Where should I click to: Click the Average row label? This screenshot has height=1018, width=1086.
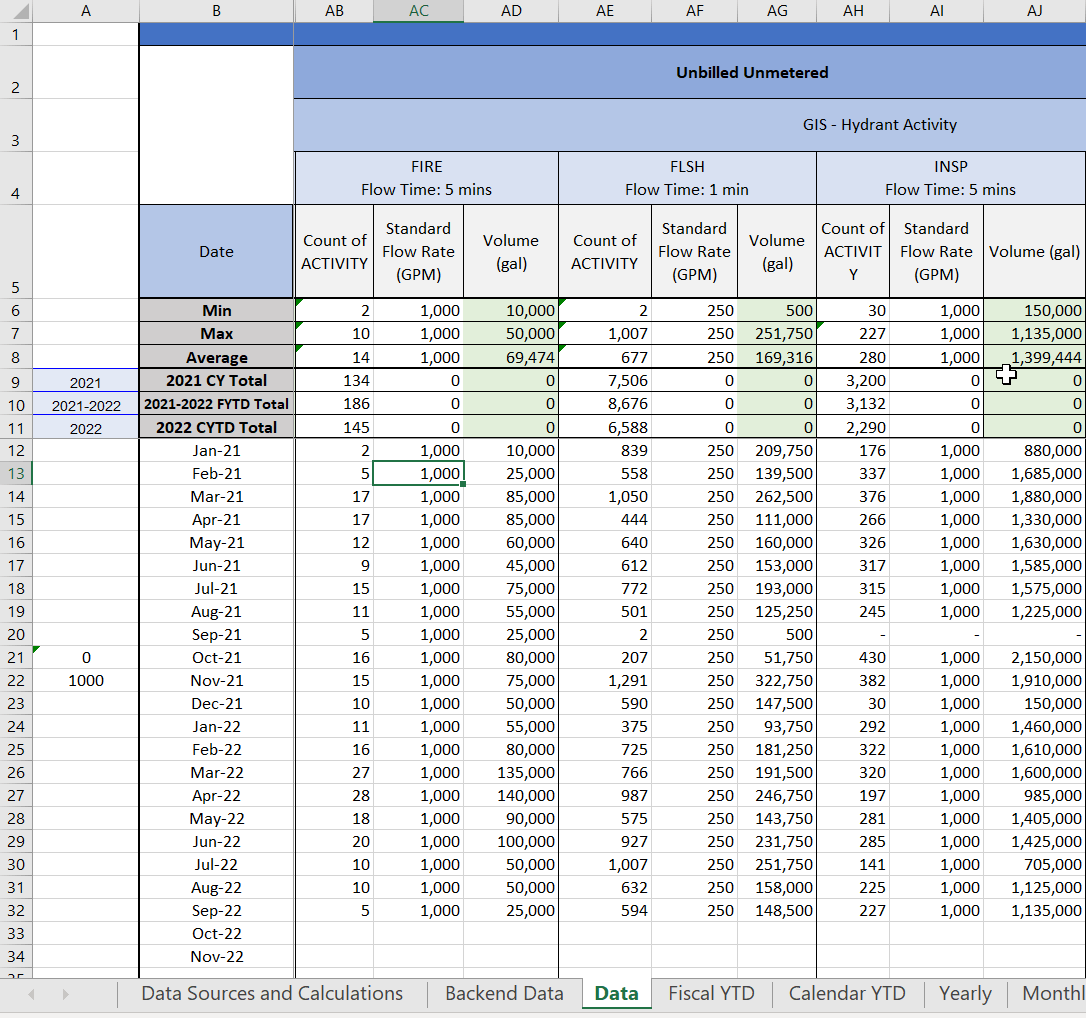(x=216, y=357)
